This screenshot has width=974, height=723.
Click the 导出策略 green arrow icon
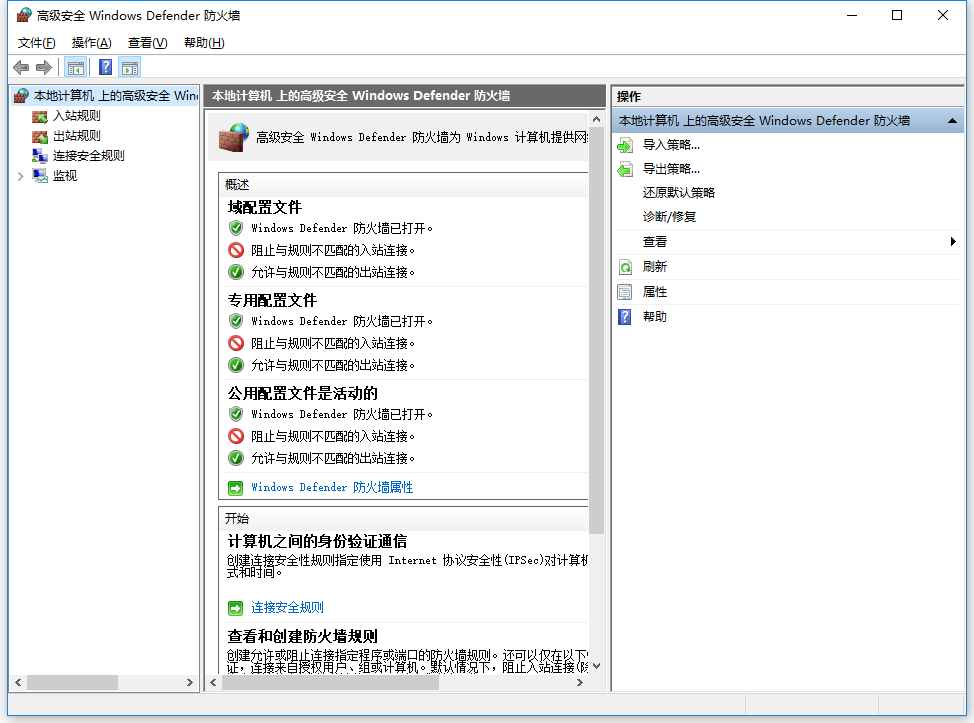[625, 169]
